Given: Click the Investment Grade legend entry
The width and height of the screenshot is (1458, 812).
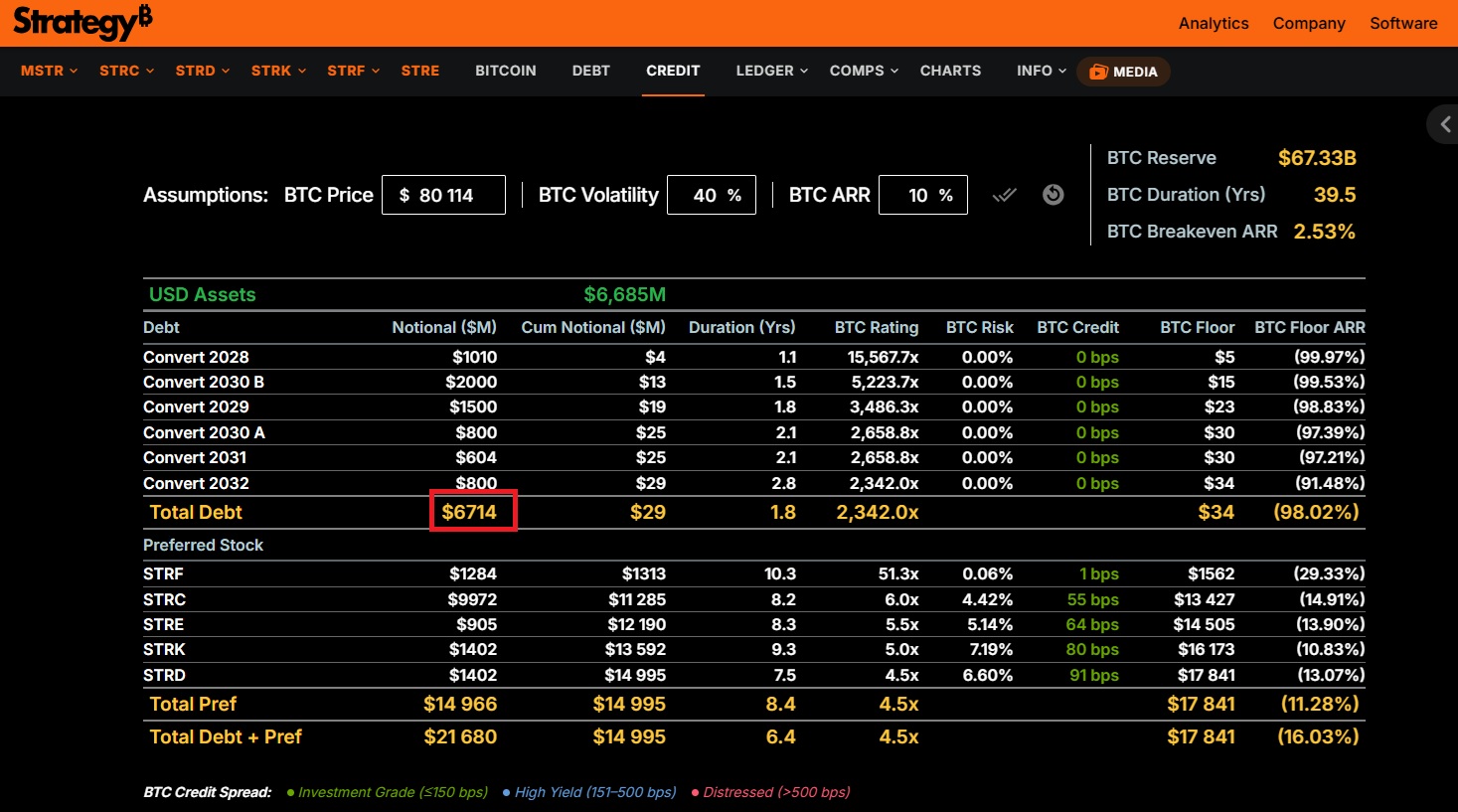Looking at the screenshot, I should (x=388, y=792).
